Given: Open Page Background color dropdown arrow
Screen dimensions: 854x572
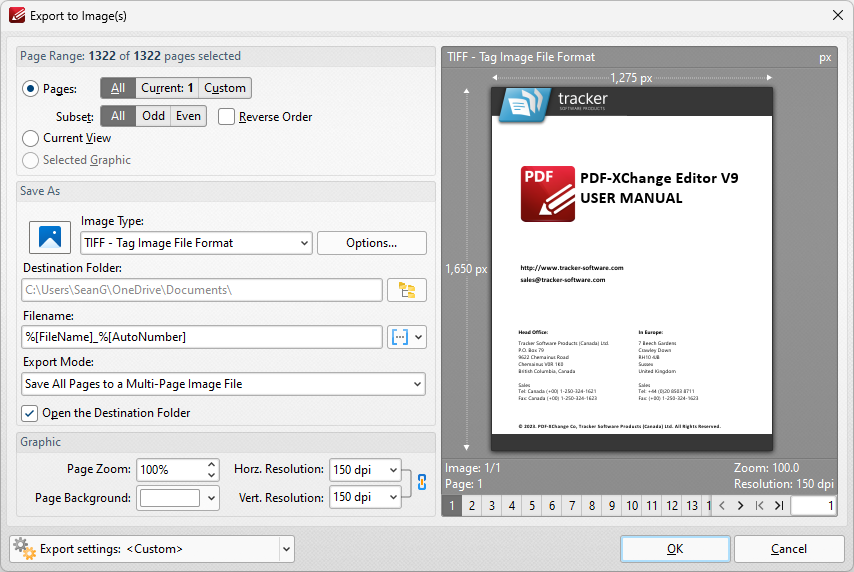Looking at the screenshot, I should pos(211,498).
